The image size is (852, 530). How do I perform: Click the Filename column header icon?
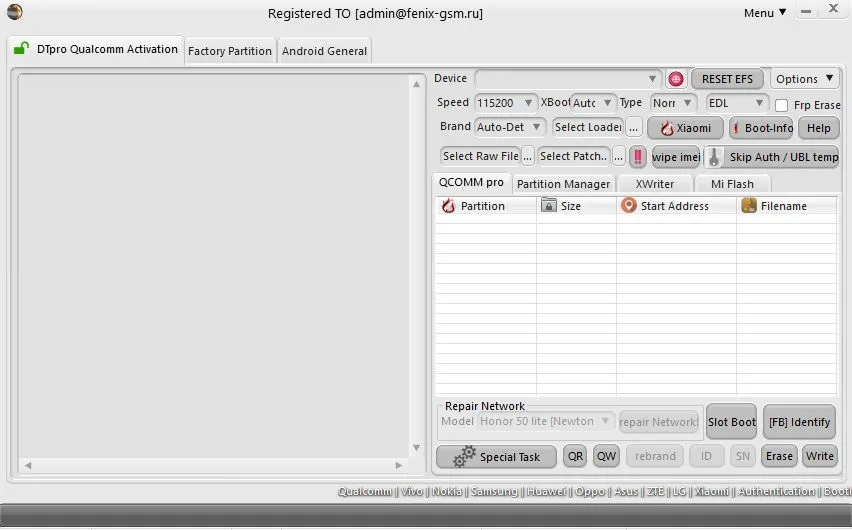pos(749,205)
